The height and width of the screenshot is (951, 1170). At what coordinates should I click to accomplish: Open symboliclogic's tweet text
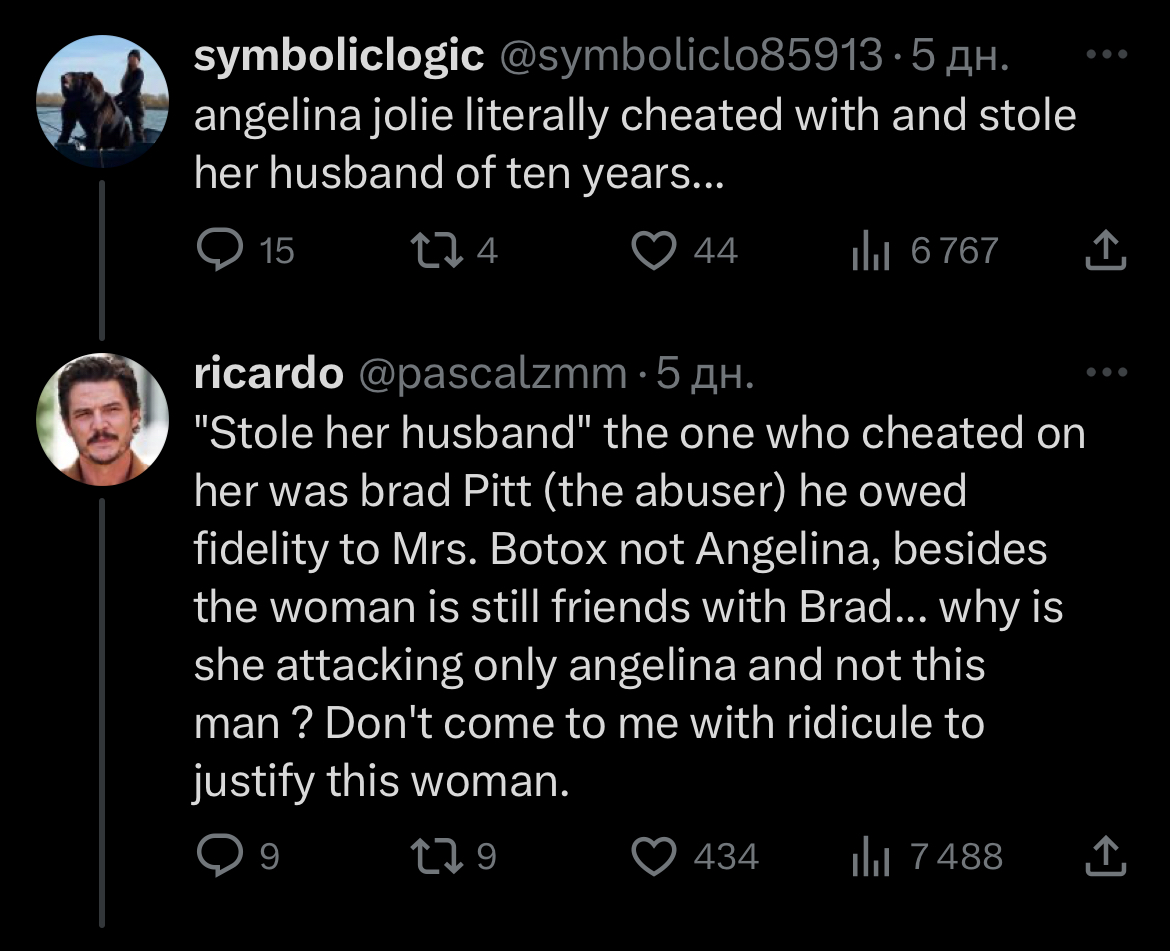pyautogui.click(x=634, y=146)
